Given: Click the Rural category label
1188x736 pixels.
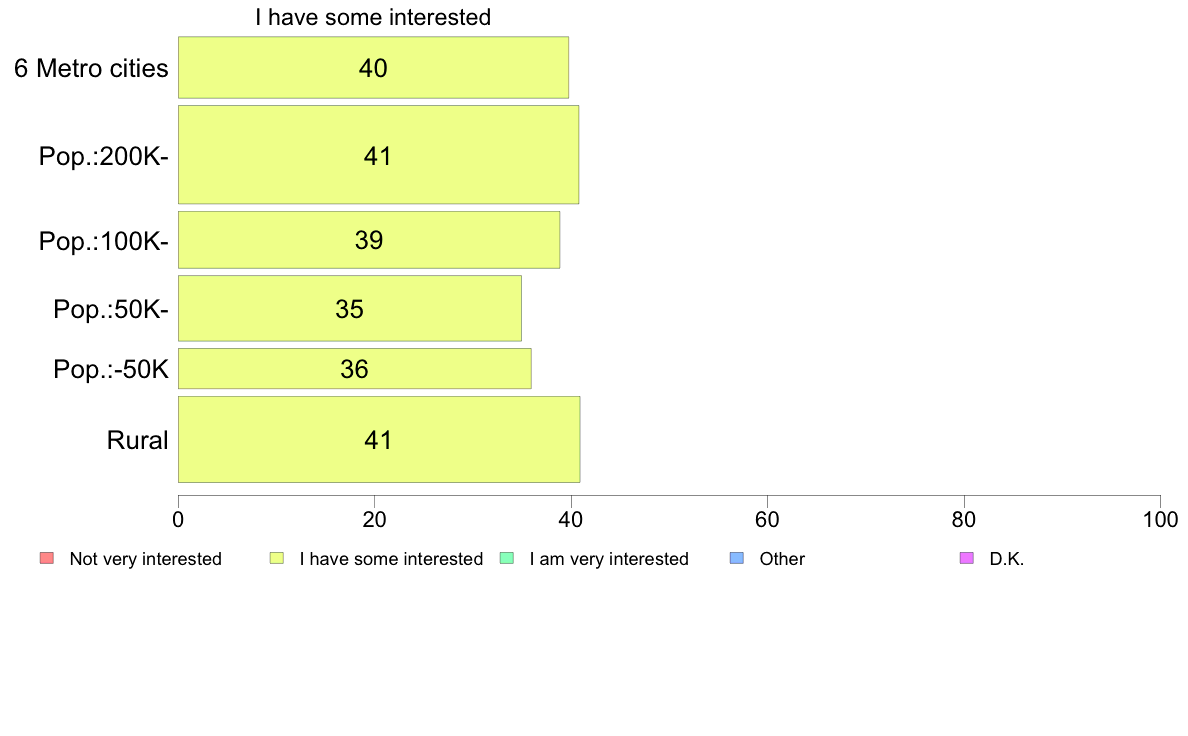Looking at the screenshot, I should coord(137,440).
